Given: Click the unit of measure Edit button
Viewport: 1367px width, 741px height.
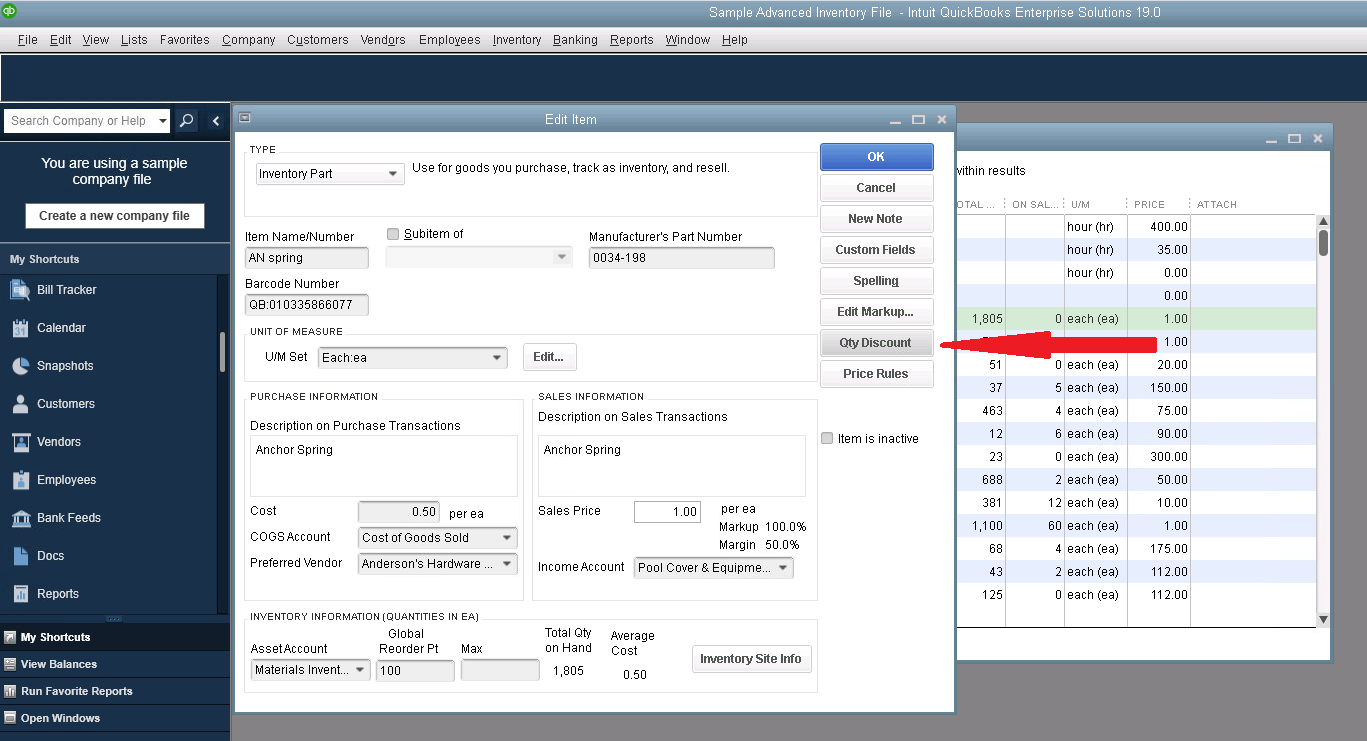Looking at the screenshot, I should tap(550, 357).
